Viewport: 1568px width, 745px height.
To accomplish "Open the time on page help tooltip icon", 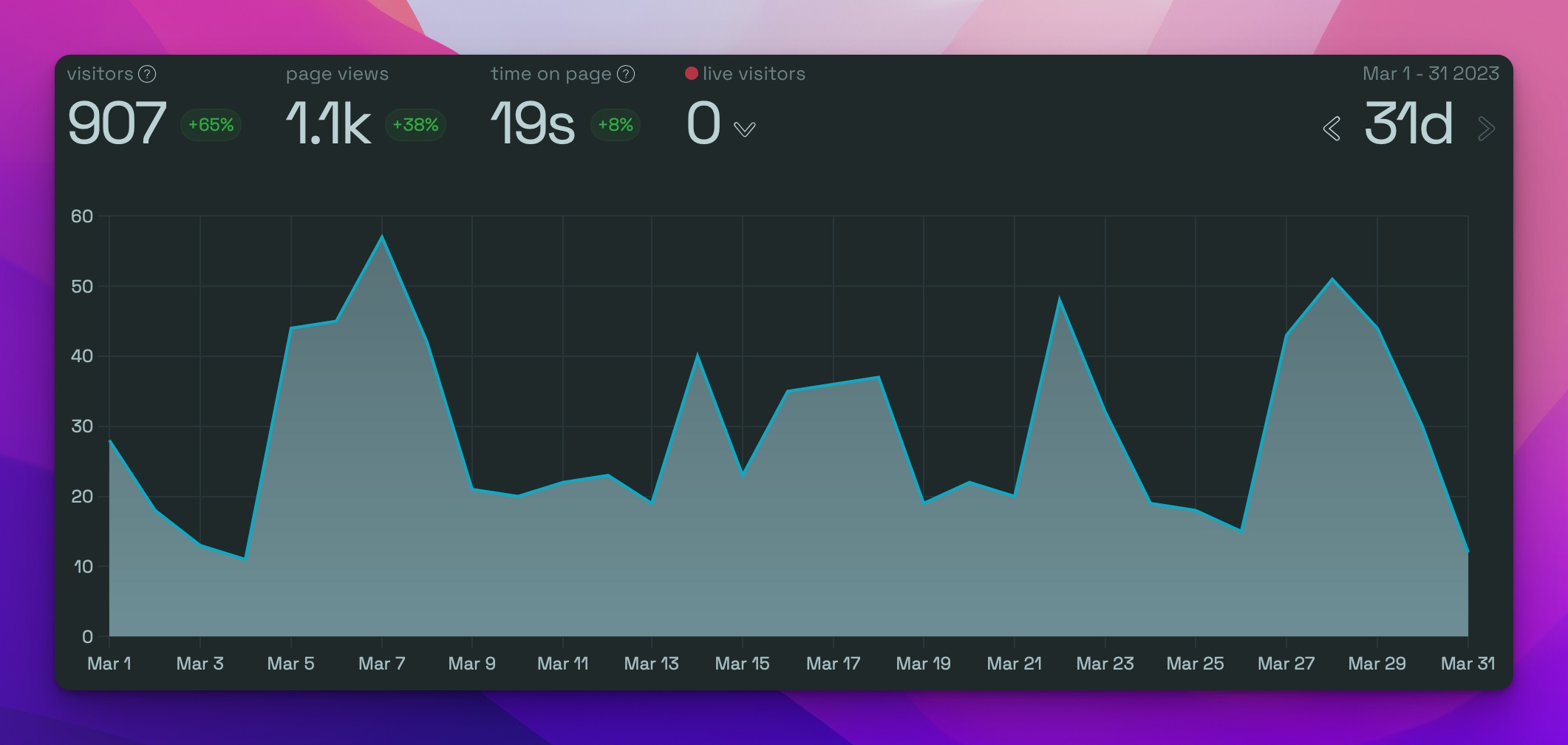I will 625,73.
